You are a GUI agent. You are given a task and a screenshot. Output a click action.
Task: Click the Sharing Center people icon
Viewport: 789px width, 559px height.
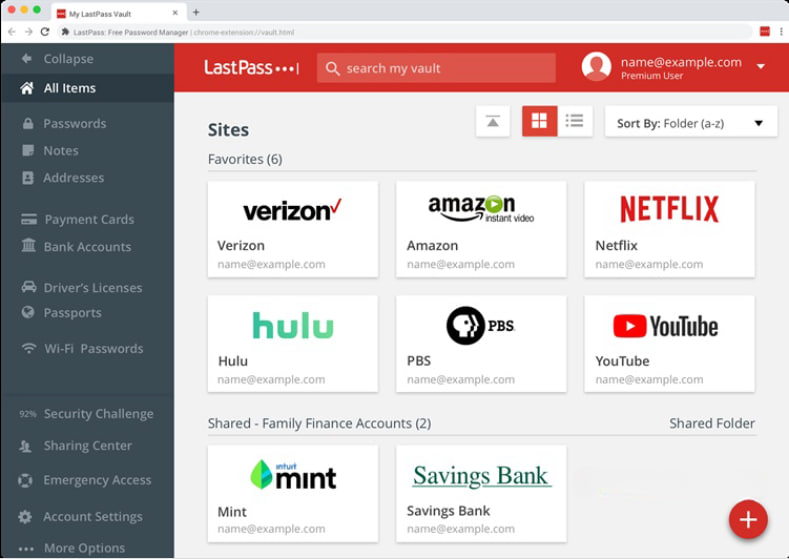point(25,446)
